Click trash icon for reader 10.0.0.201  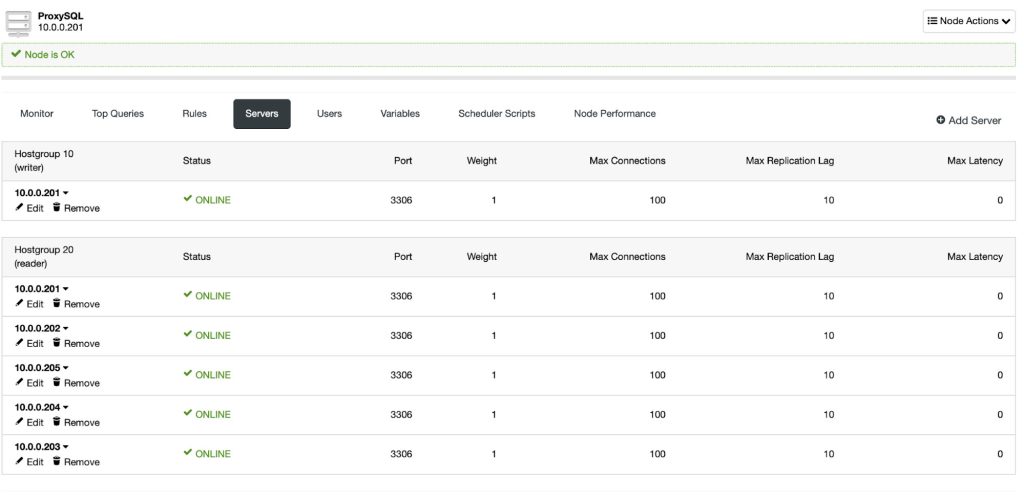click(56, 303)
